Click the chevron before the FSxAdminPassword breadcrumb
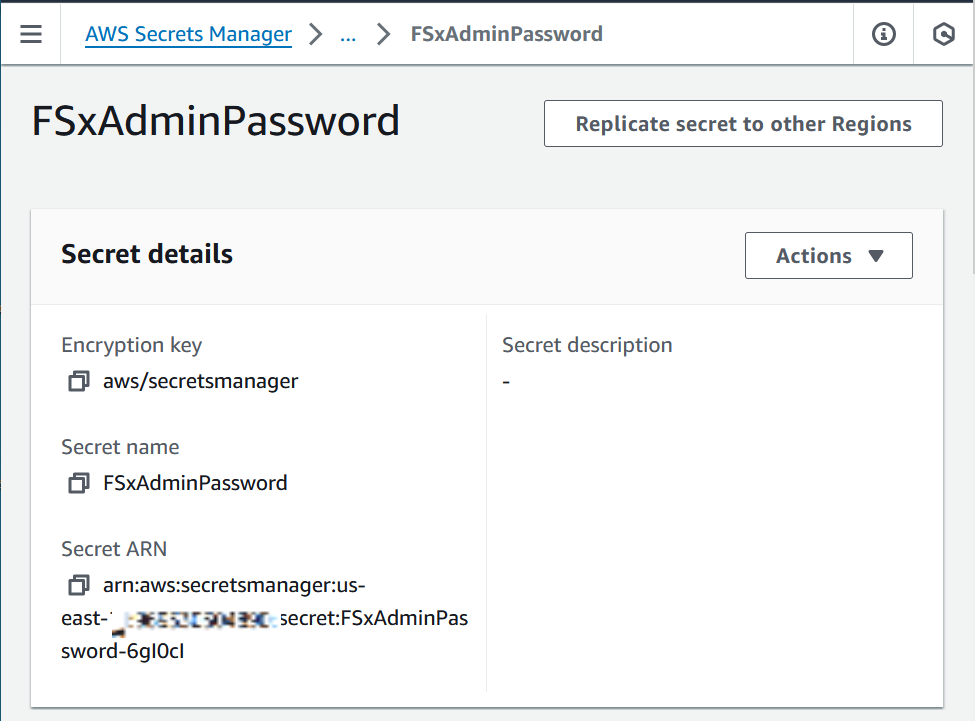Image resolution: width=975 pixels, height=721 pixels. coord(382,33)
